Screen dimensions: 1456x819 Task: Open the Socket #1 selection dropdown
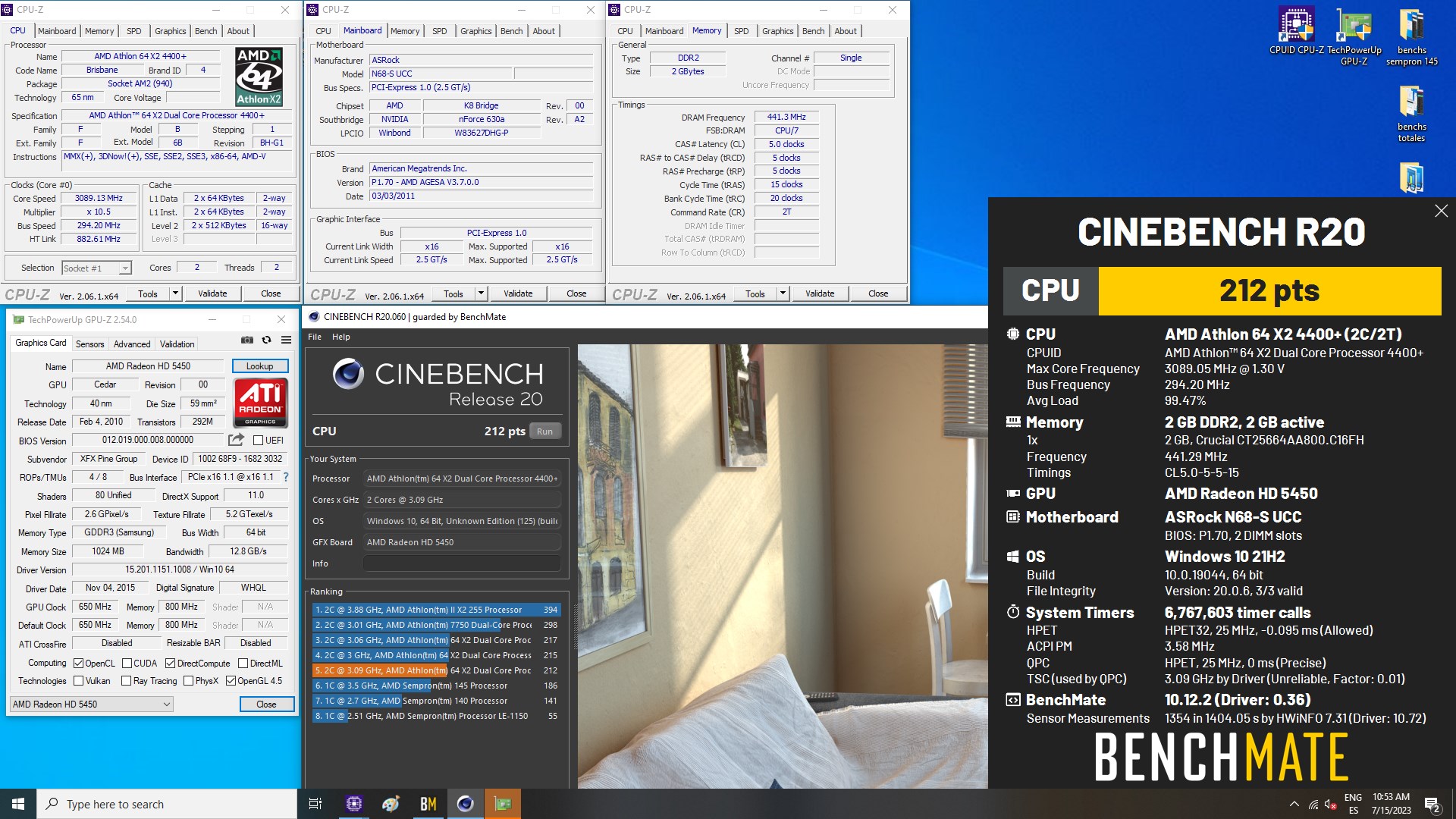coord(96,268)
